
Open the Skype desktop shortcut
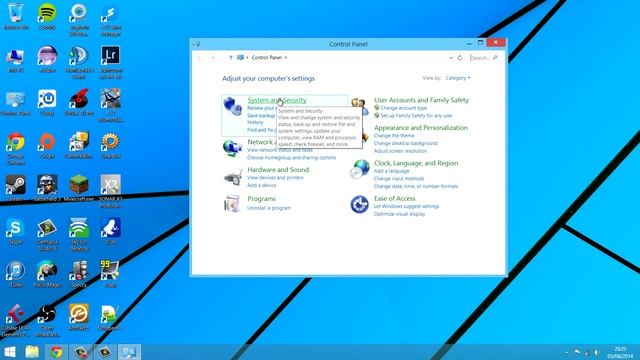coord(16,231)
